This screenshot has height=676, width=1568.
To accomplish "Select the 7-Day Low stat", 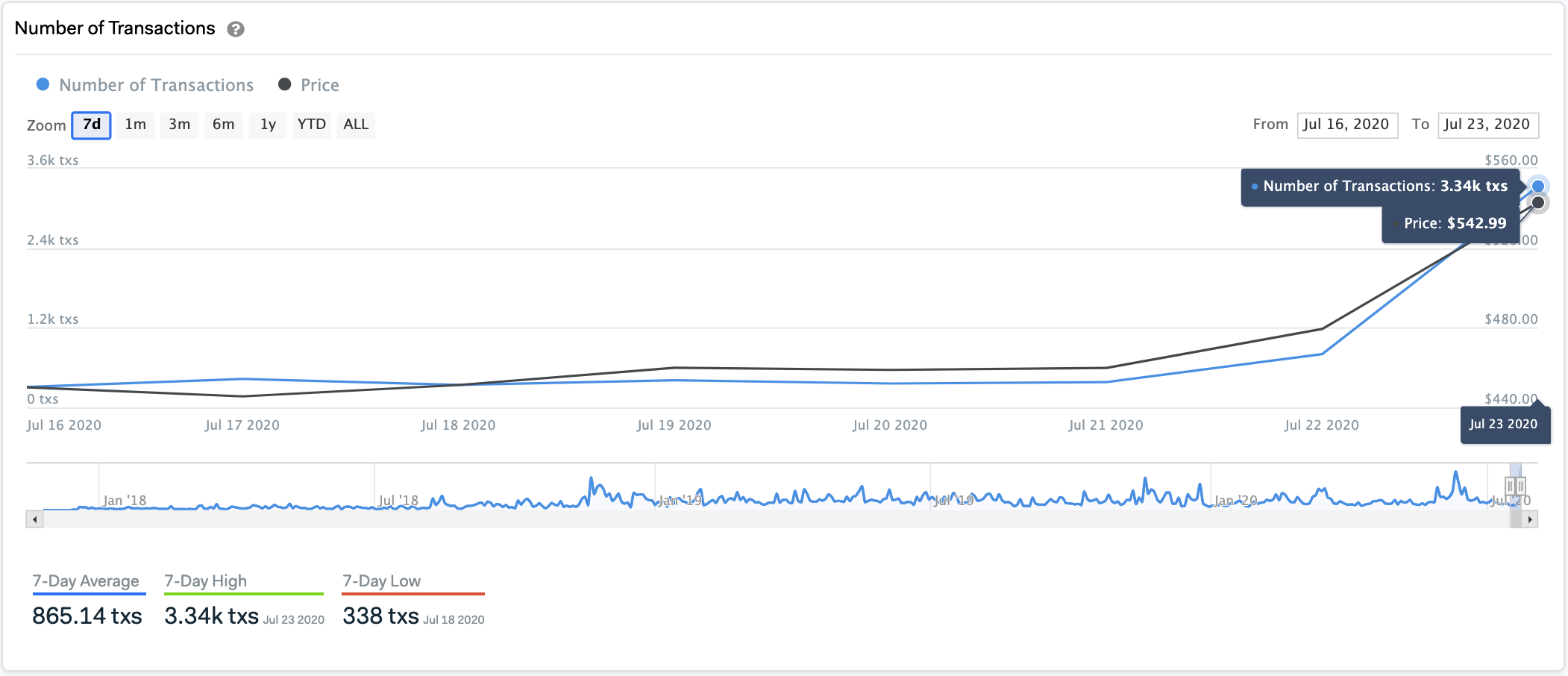I will (381, 581).
